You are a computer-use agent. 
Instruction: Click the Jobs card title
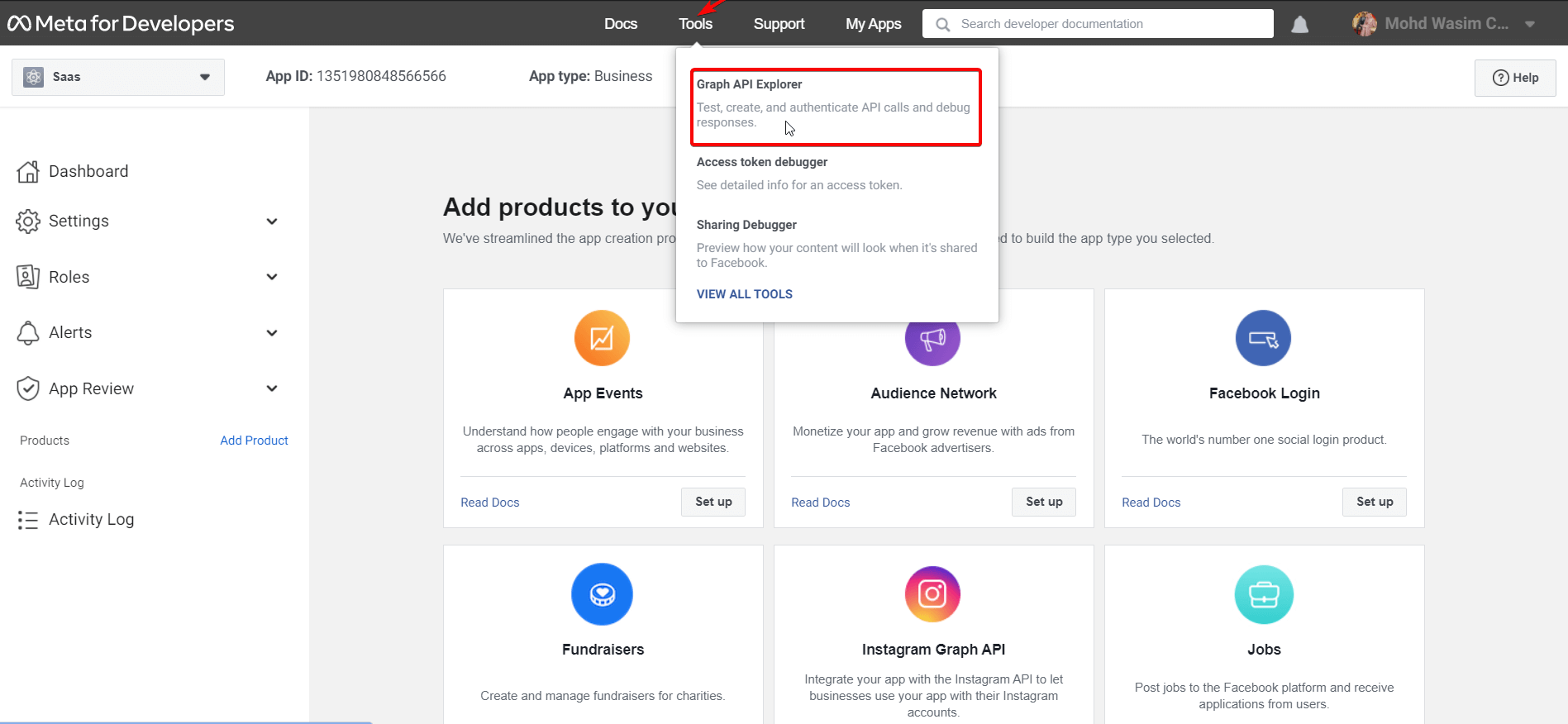click(1264, 650)
